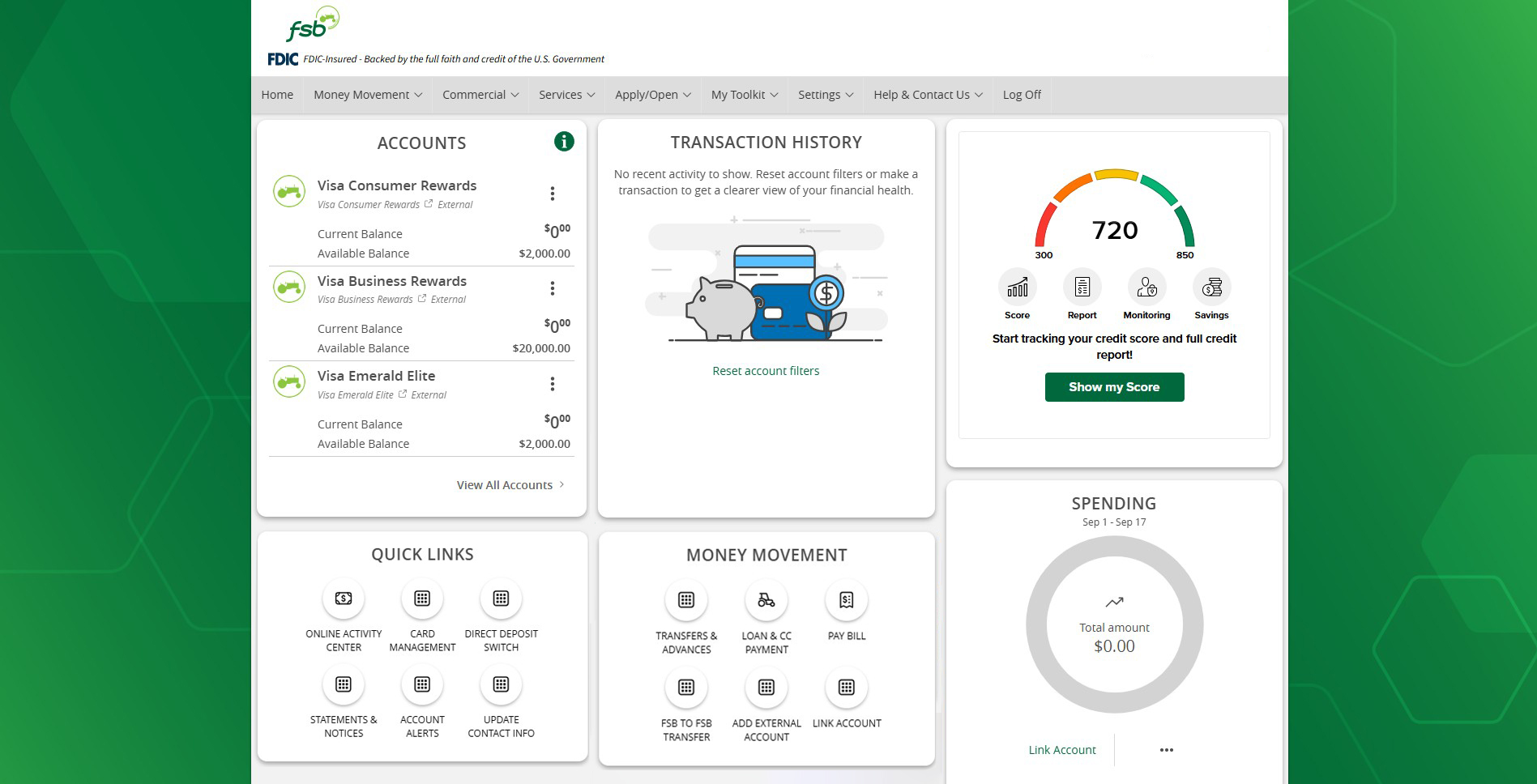Click Log Off in the navigation bar
The width and height of the screenshot is (1537, 784).
click(1022, 94)
